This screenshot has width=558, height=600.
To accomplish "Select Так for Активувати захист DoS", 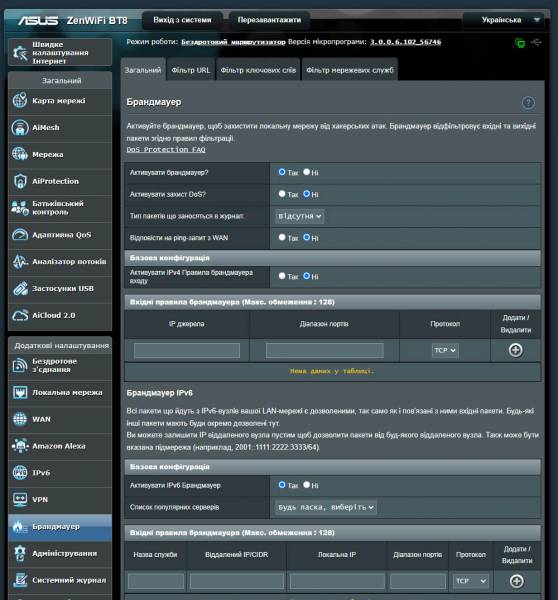I will (x=282, y=194).
